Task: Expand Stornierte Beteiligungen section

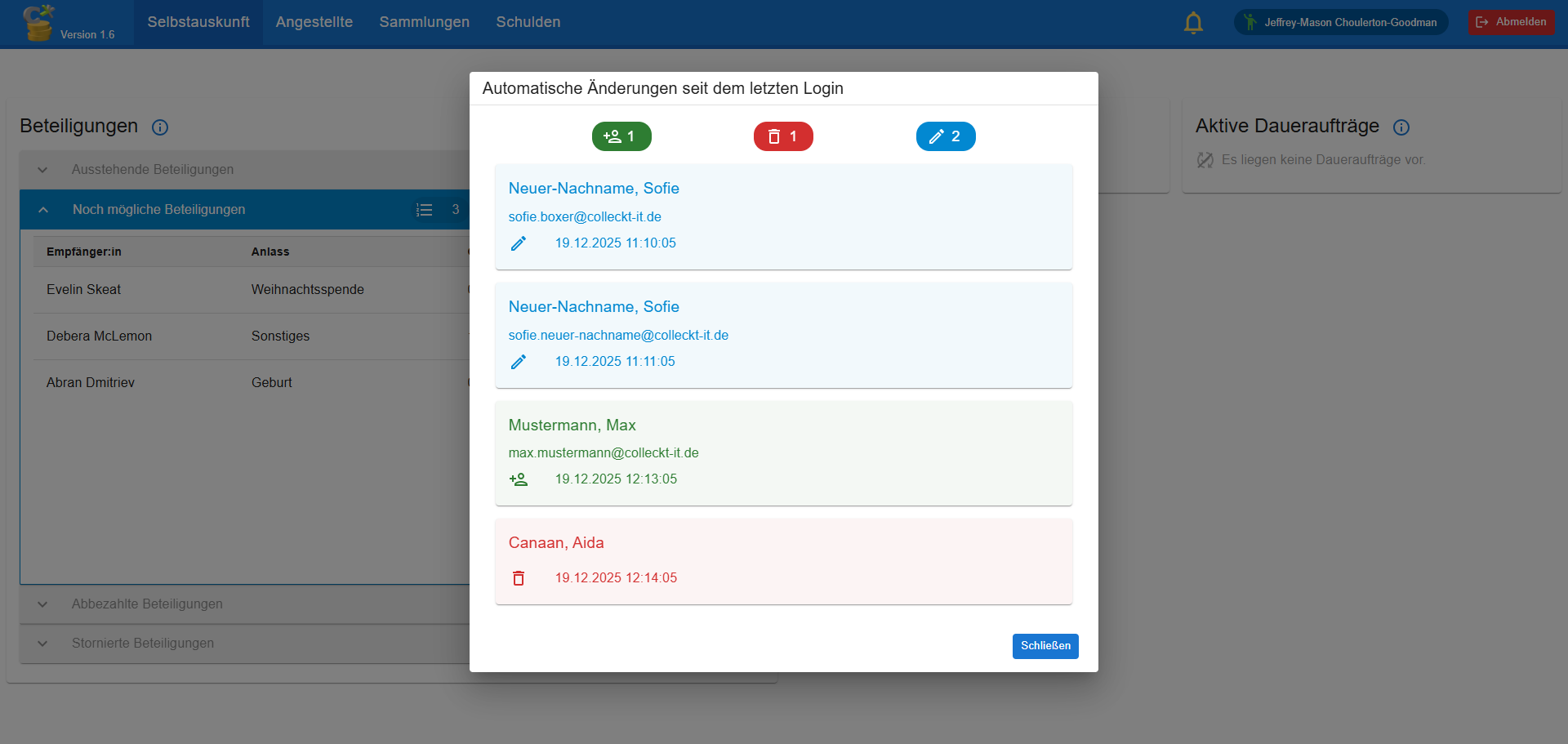Action: [x=43, y=644]
